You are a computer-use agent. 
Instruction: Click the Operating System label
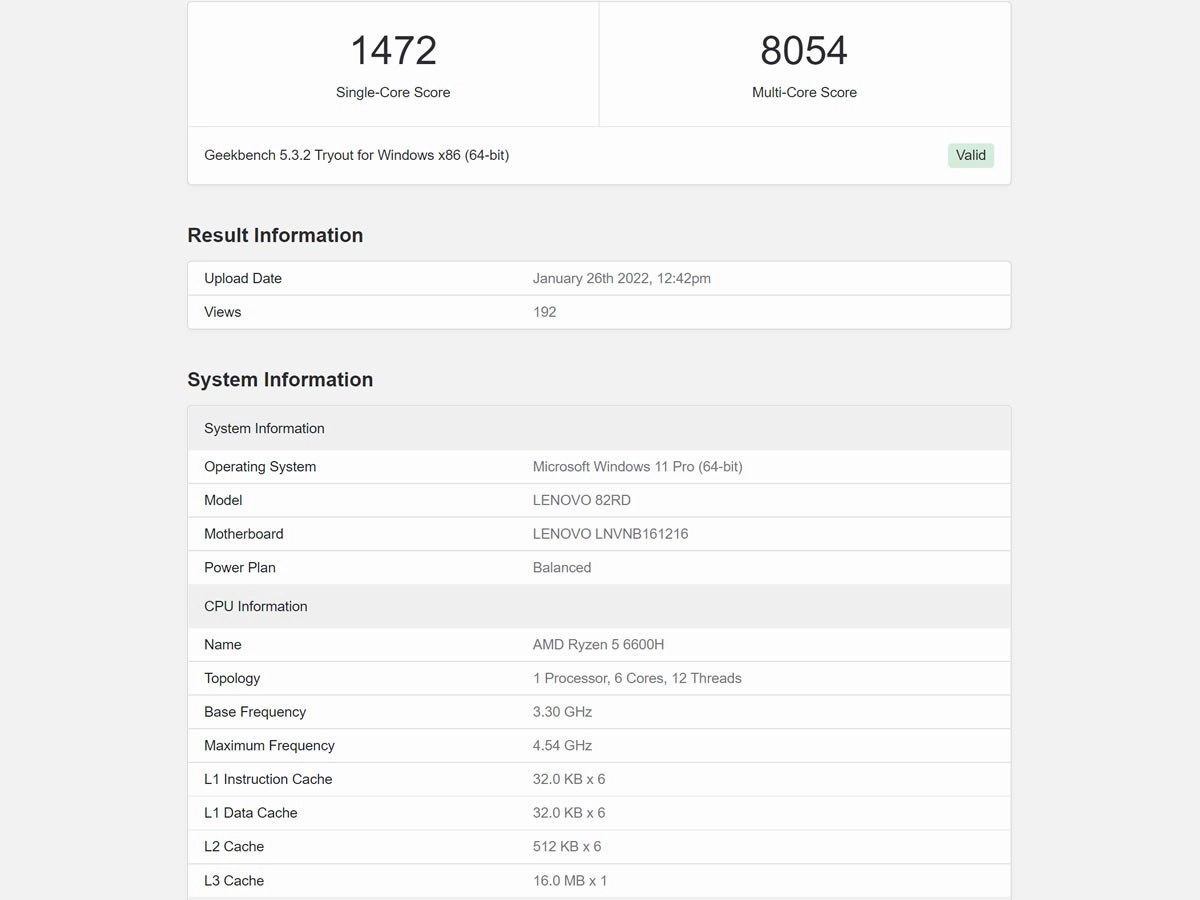[260, 466]
